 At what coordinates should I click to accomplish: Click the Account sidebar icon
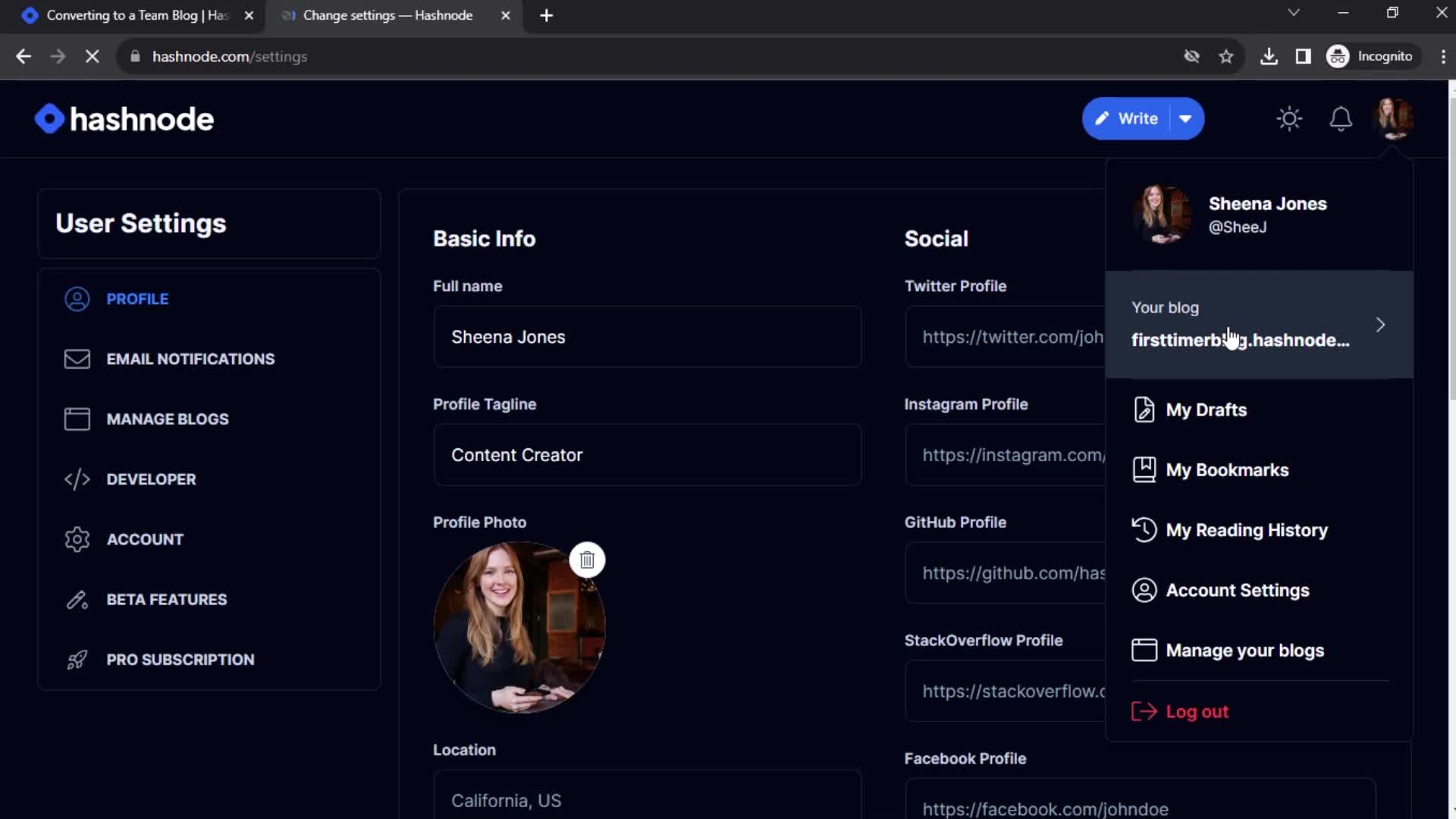(77, 539)
